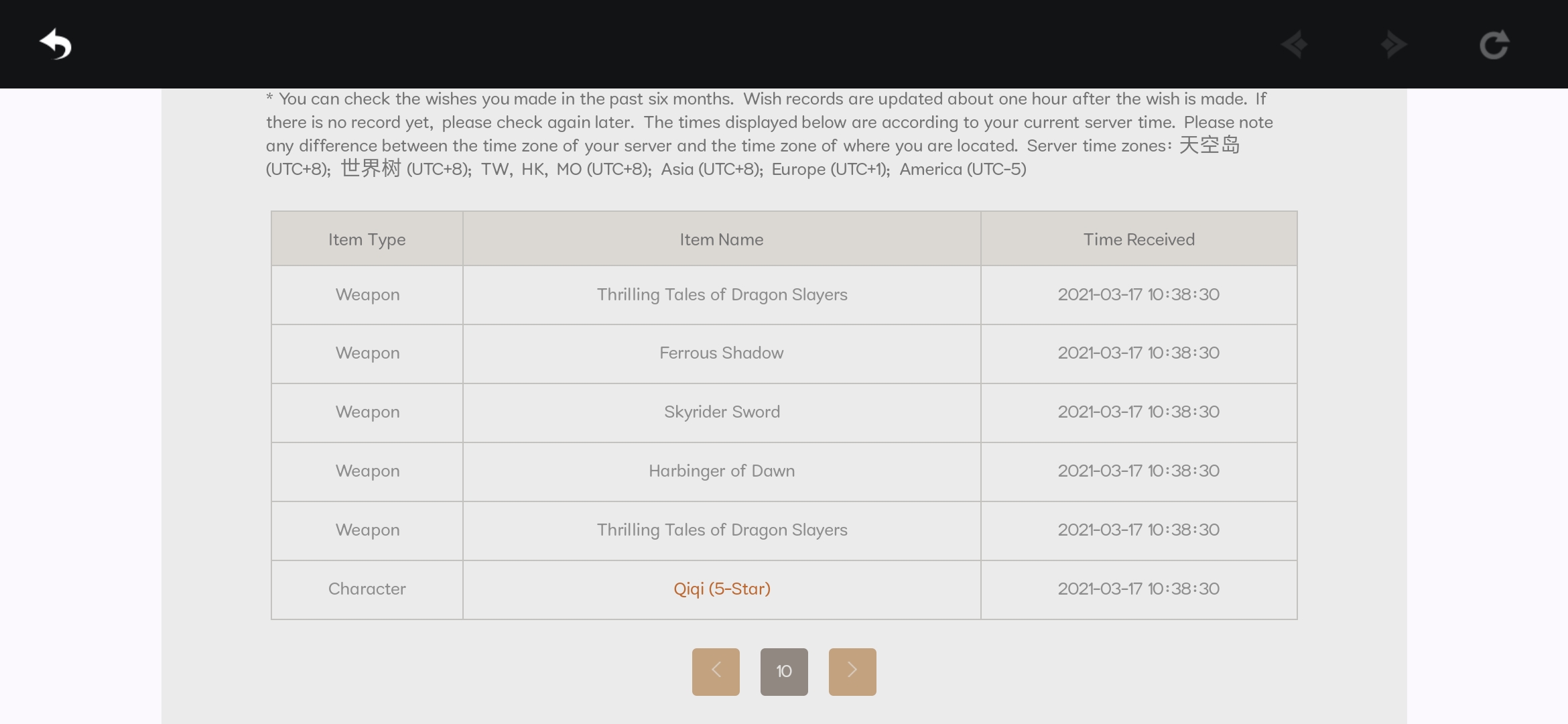Click the Item Type column header

(367, 239)
